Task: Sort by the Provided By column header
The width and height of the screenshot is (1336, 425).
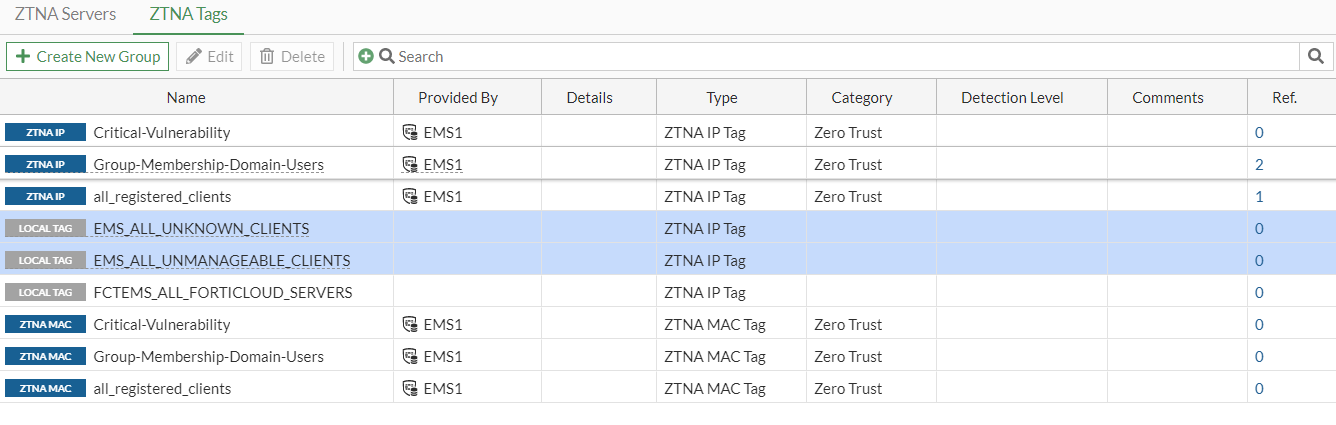Action: pos(458,97)
